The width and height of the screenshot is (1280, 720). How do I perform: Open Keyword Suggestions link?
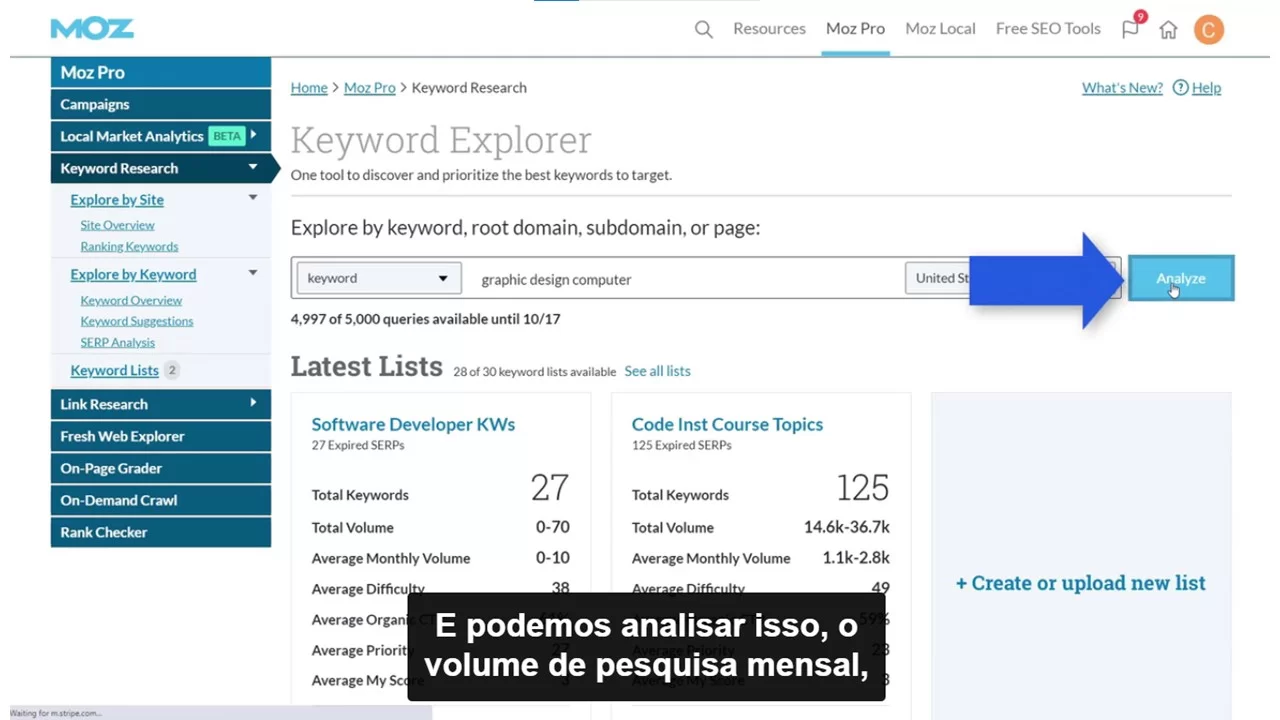tap(137, 321)
